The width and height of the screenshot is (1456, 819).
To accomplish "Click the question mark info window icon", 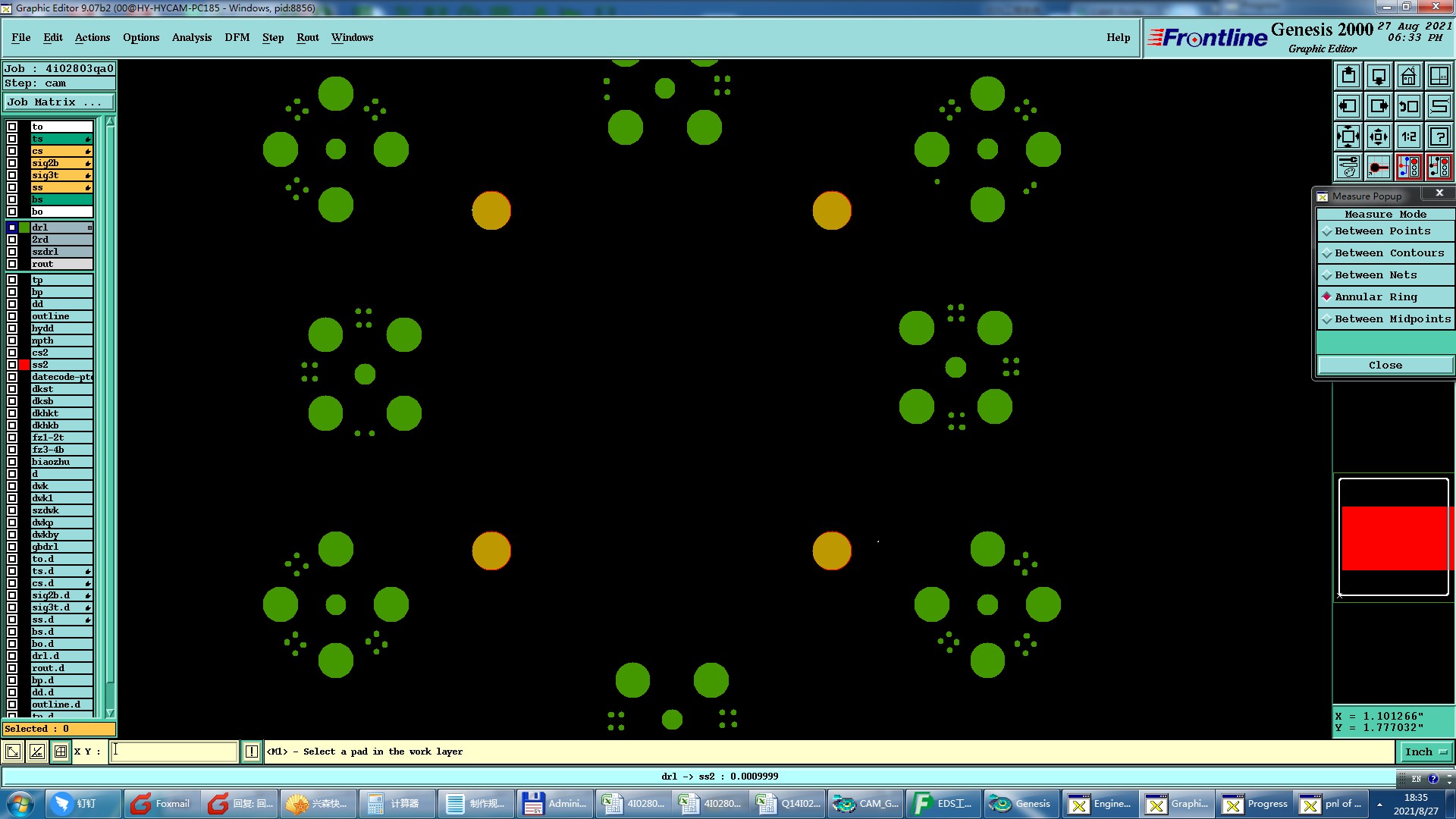I will tap(1439, 136).
